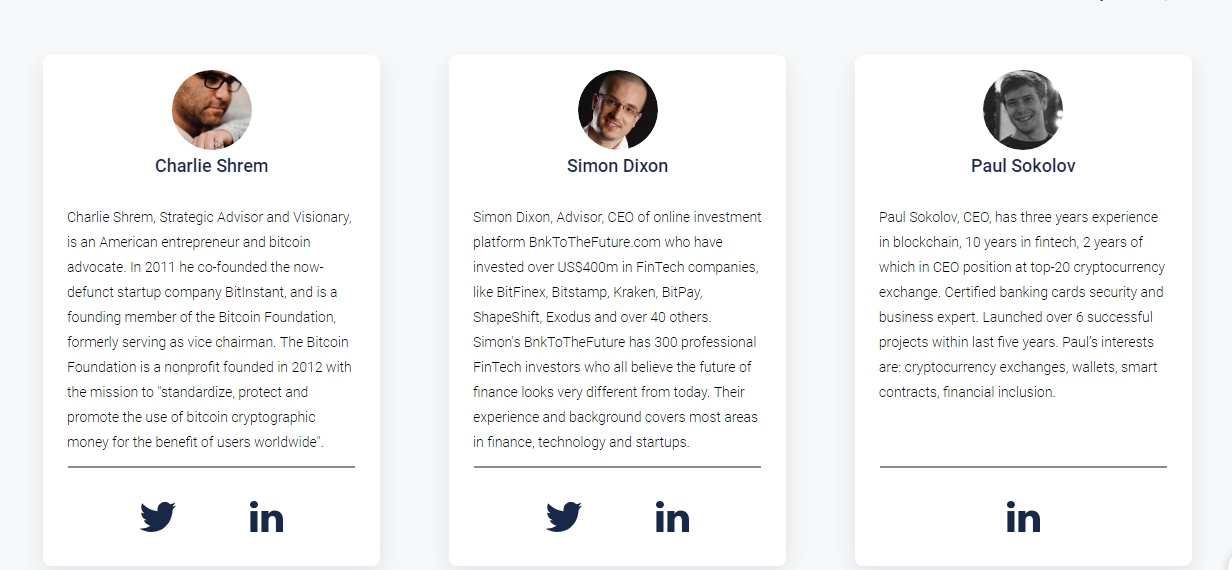Open Charlie Shrem's Twitter profile icon
The width and height of the screenshot is (1232, 570).
click(x=158, y=517)
